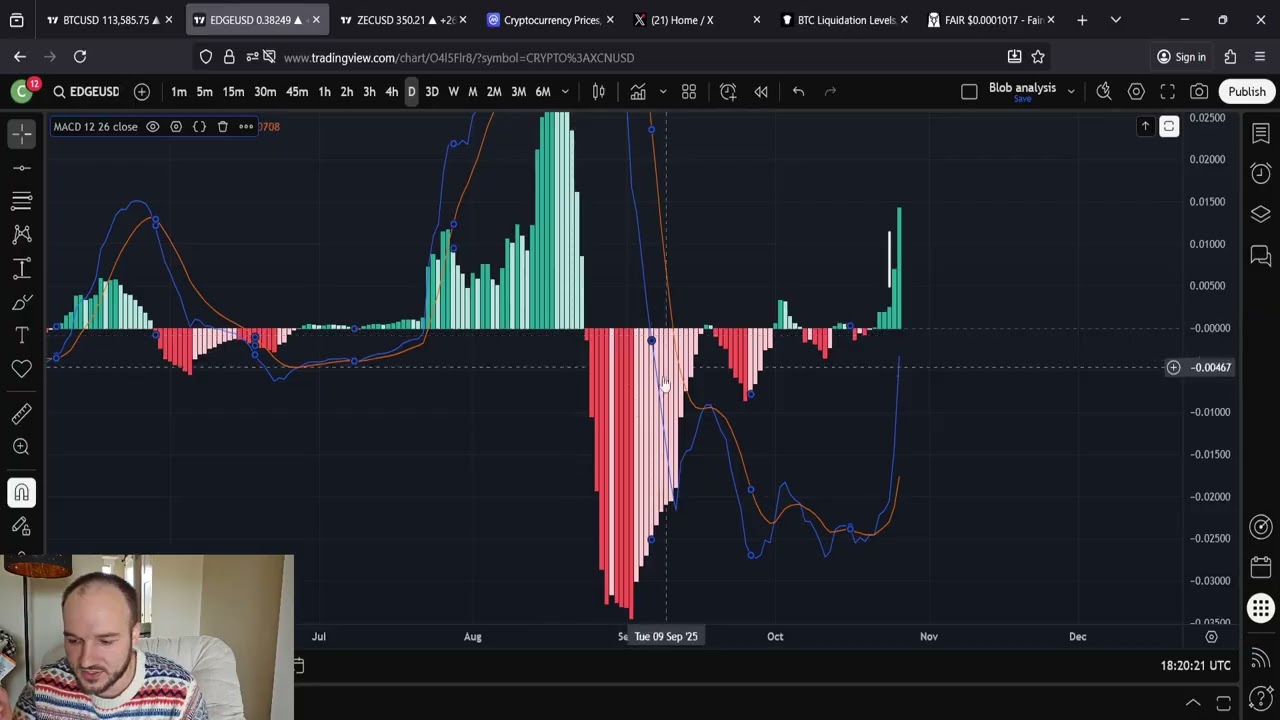Select the forecasting and measurement tool
This screenshot has width=1280, height=720.
coord(22,269)
